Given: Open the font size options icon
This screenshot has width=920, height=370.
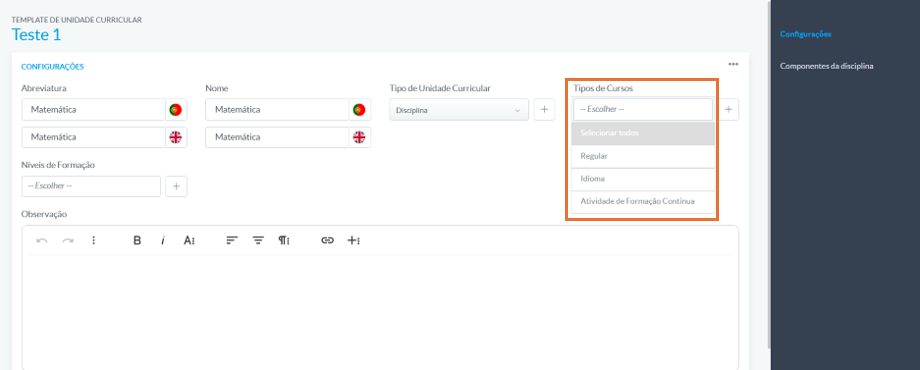Looking at the screenshot, I should point(189,240).
